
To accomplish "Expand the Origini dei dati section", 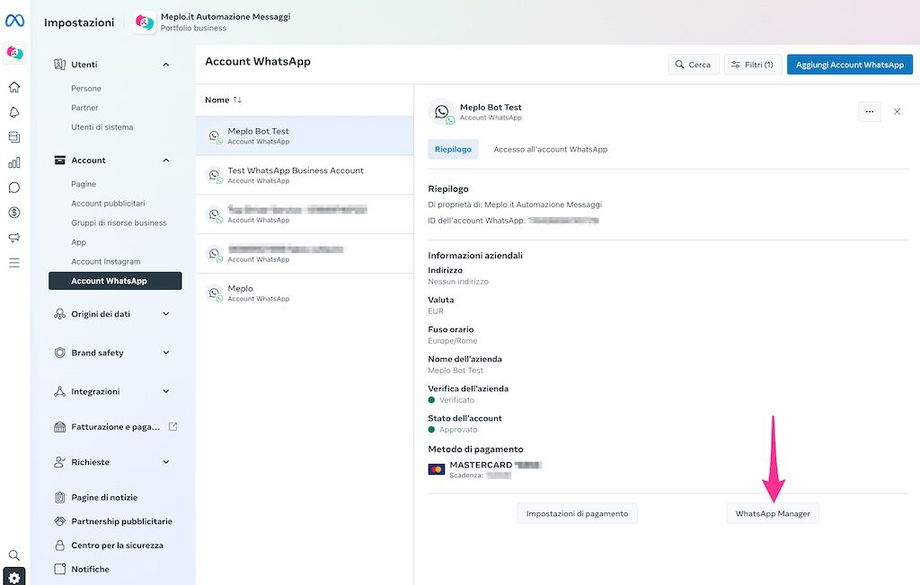I will pyautogui.click(x=166, y=314).
